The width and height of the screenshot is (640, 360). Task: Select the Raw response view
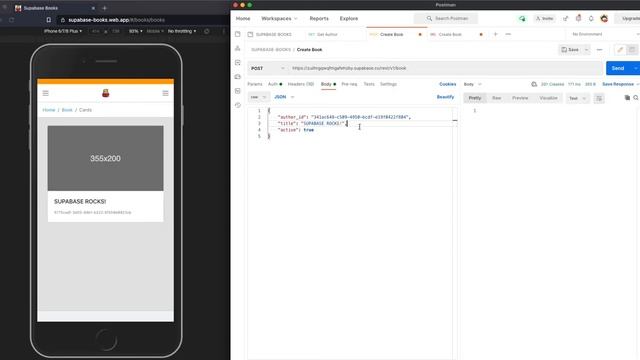496,98
